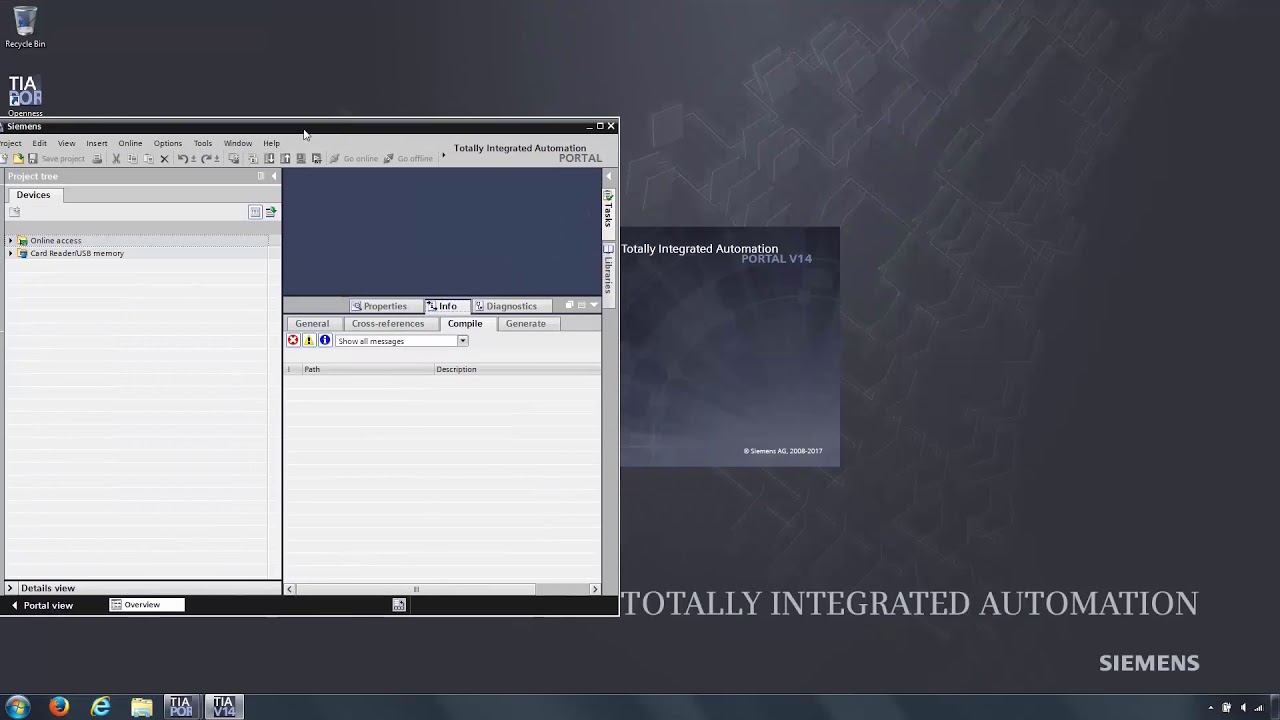Click the Undo arrow icon
The height and width of the screenshot is (720, 1280).
click(x=182, y=158)
